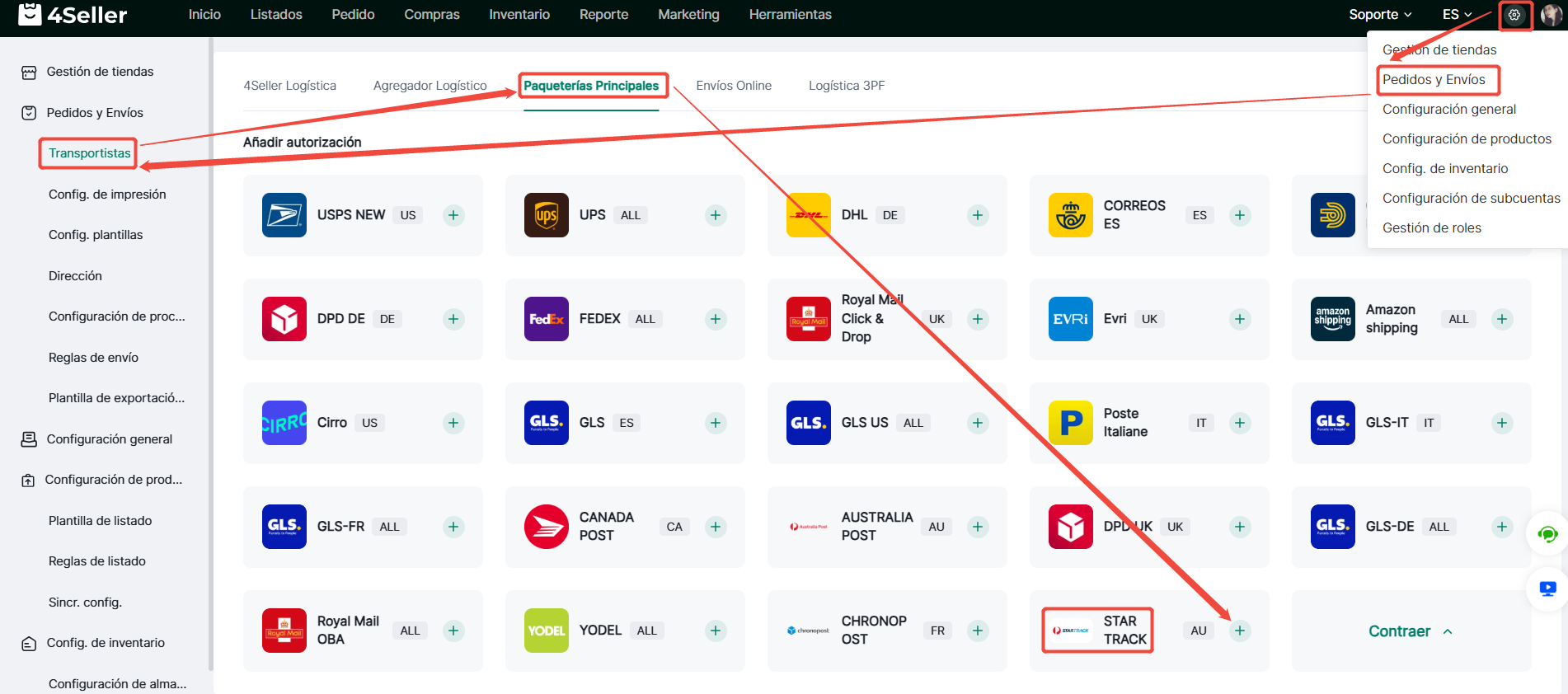Open Reporte top menu
1568x694 pixels.
click(603, 15)
